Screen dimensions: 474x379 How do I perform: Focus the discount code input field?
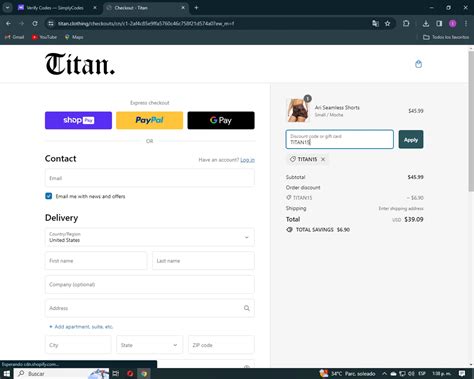tap(339, 139)
